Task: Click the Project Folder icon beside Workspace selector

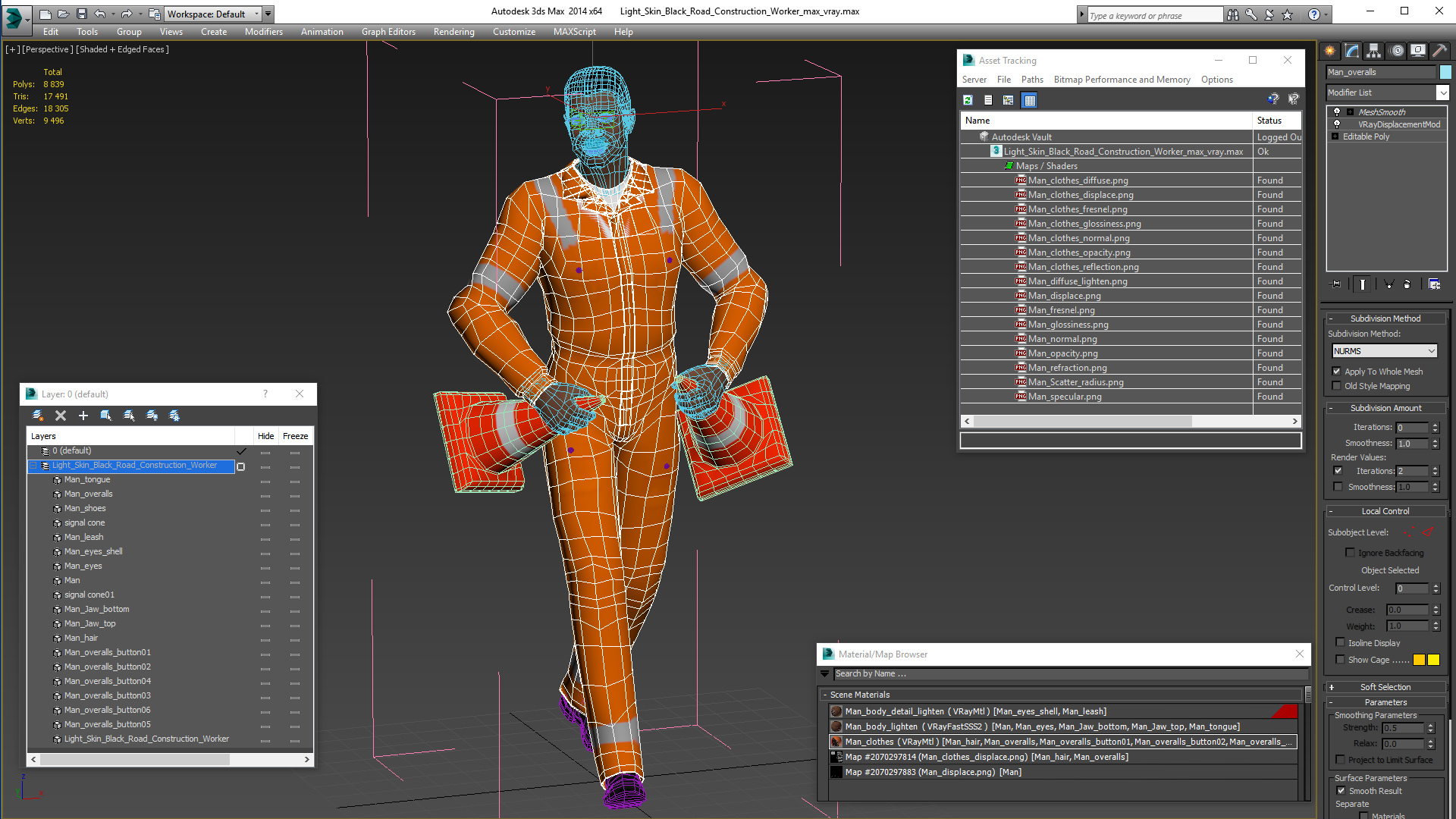Action: point(154,14)
